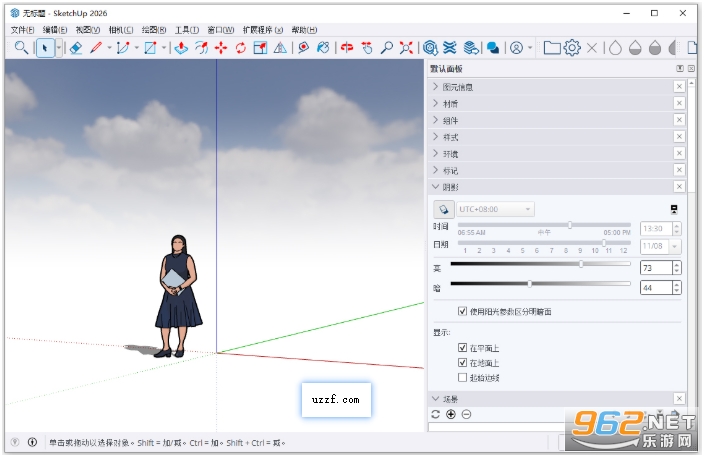Expand the 材质 panel
The width and height of the screenshot is (704, 457).
[551, 104]
